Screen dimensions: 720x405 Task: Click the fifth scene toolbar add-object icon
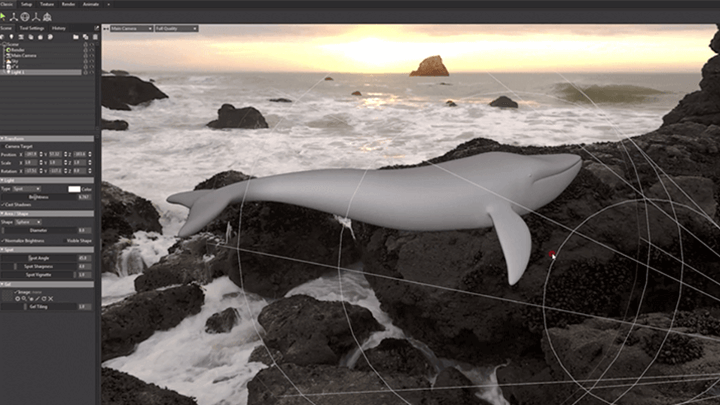[x=40, y=37]
